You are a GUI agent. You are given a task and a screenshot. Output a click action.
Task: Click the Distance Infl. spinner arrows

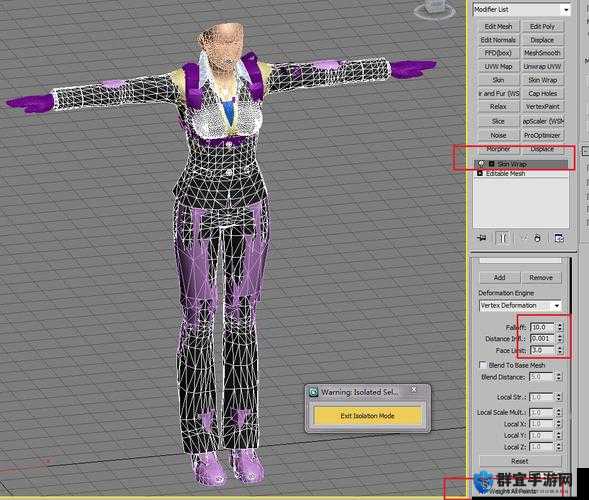click(x=560, y=339)
